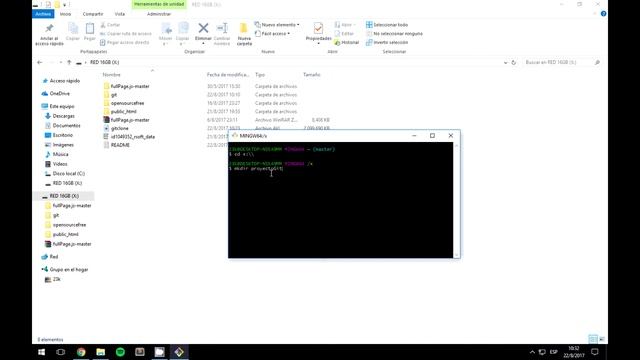This screenshot has width=640, height=360.
Task: Open the recent locations dropdown arrow
Action: 61,62
